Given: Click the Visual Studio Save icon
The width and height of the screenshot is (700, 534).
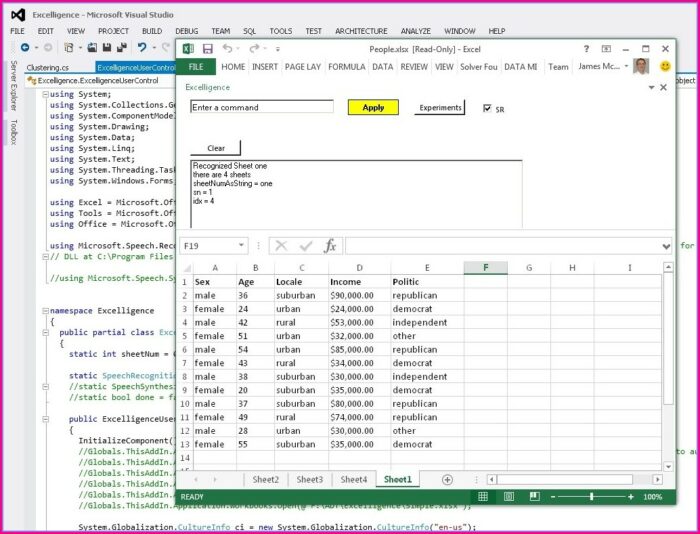Looking at the screenshot, I should (x=107, y=47).
